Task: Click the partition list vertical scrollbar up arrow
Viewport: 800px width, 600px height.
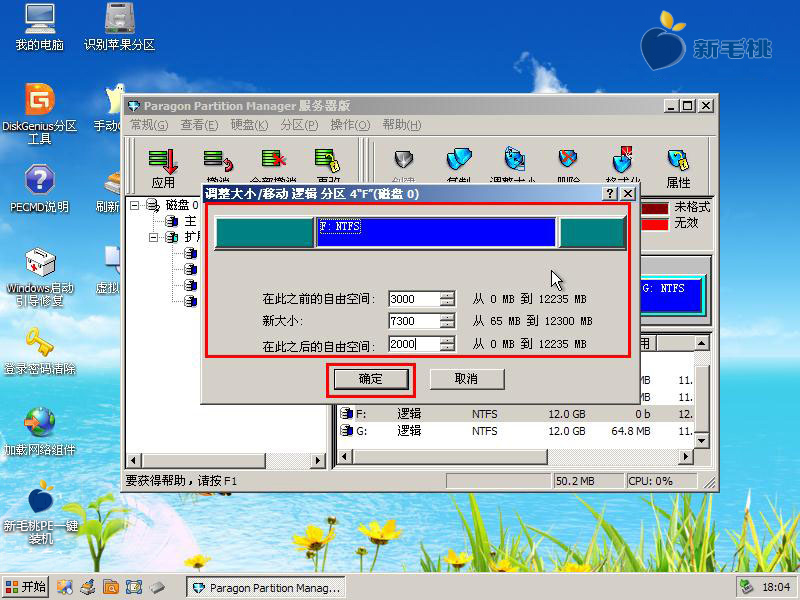Action: [x=702, y=343]
